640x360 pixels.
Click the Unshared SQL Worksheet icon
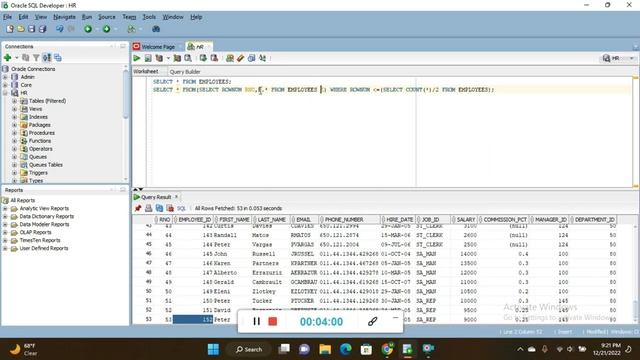click(230, 58)
